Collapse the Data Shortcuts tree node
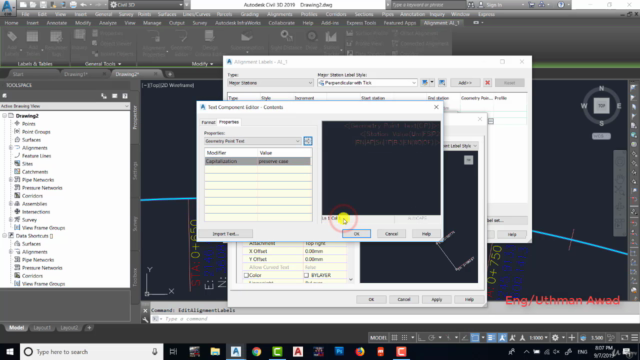The image size is (640, 360). (4, 236)
